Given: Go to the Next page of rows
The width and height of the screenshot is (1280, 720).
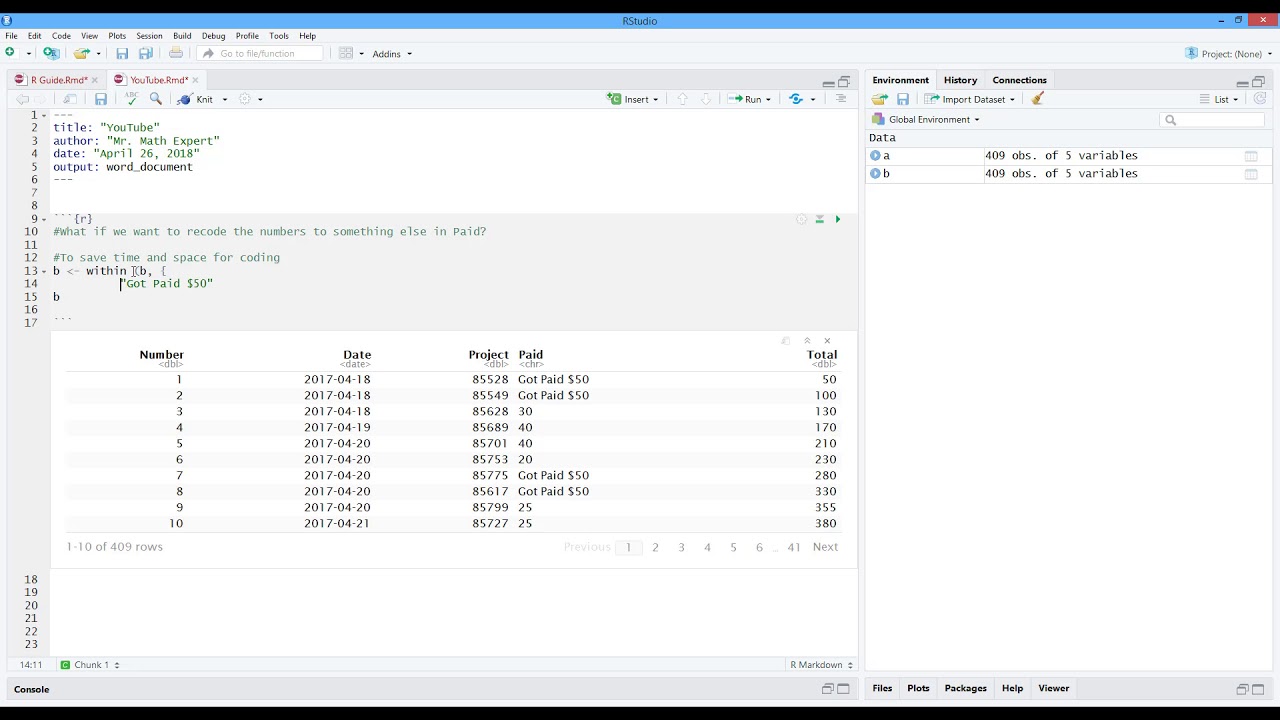Looking at the screenshot, I should 825,547.
